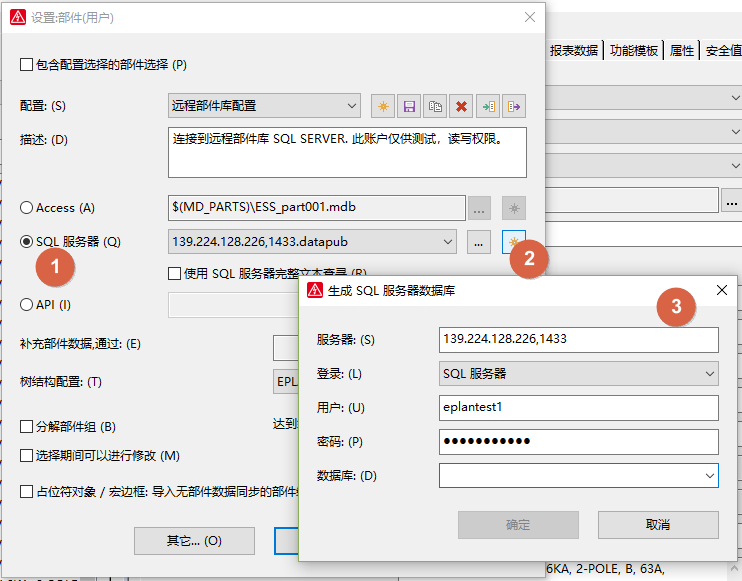742x581 pixels.
Task: Click 取消 in SQL database dialog
Action: (x=658, y=525)
